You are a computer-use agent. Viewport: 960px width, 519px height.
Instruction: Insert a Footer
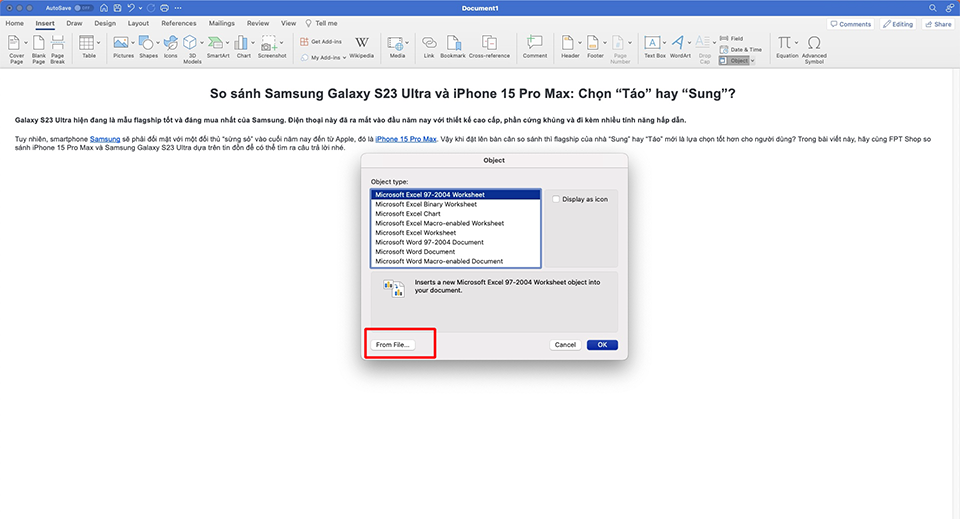click(x=593, y=47)
